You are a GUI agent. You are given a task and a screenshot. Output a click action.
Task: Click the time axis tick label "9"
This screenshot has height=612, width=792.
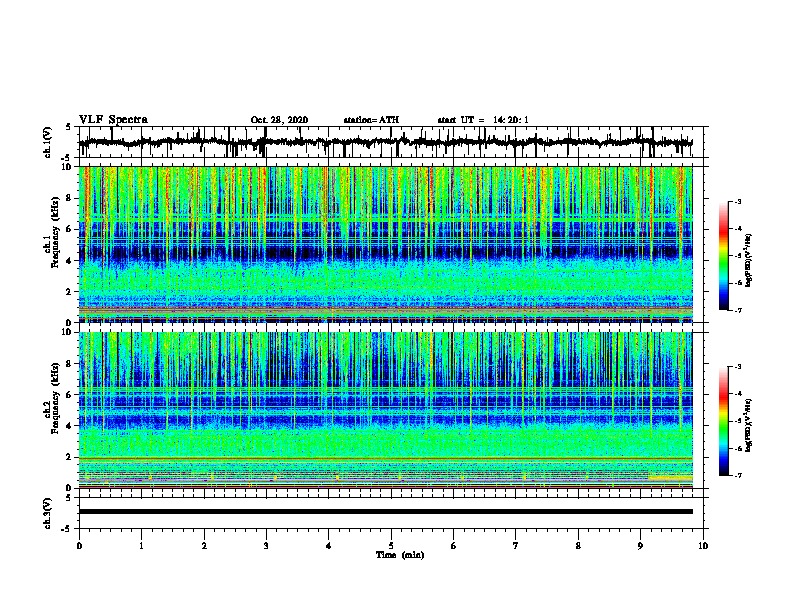640,546
